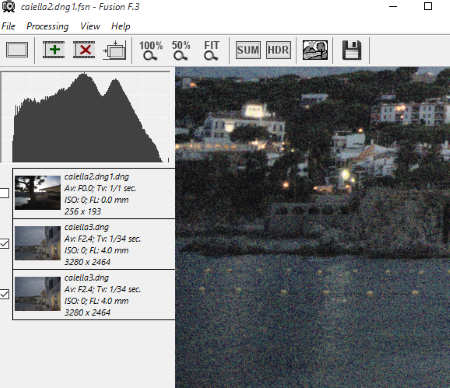Select SUM processing mode
The image size is (450, 388).
click(x=248, y=50)
